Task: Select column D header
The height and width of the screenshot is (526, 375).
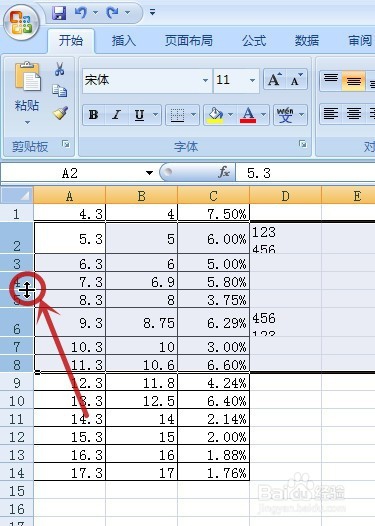Action: pyautogui.click(x=285, y=196)
